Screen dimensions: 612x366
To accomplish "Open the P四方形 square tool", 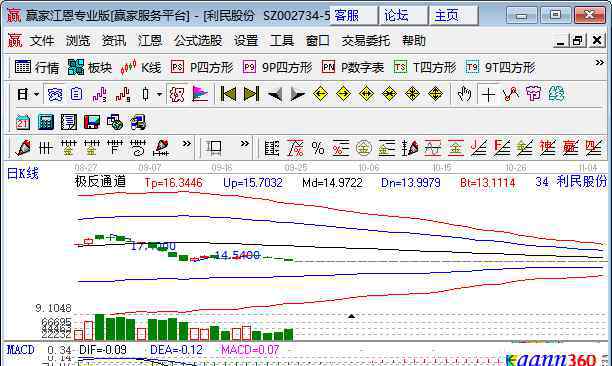I will (202, 68).
